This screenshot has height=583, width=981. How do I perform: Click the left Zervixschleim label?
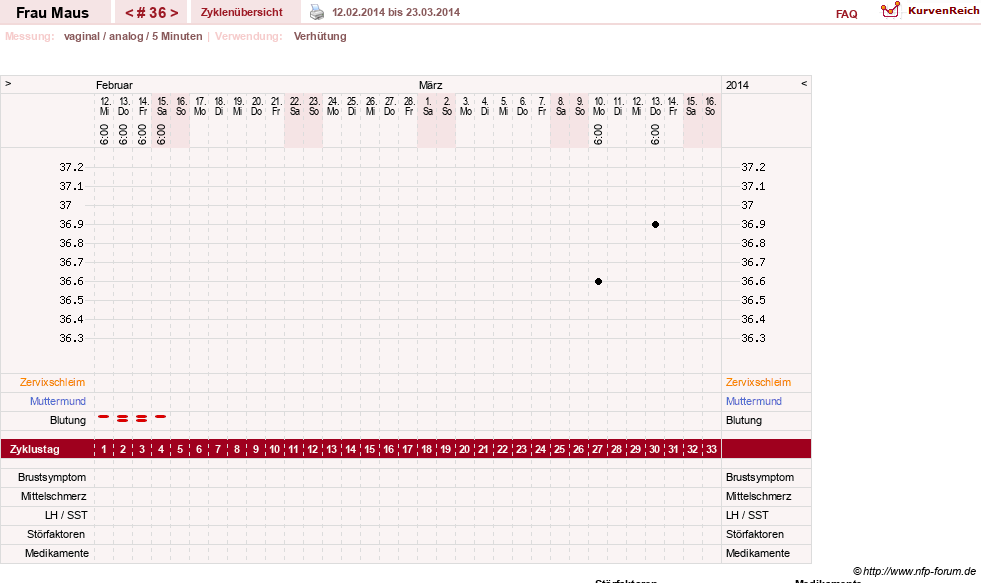point(53,382)
